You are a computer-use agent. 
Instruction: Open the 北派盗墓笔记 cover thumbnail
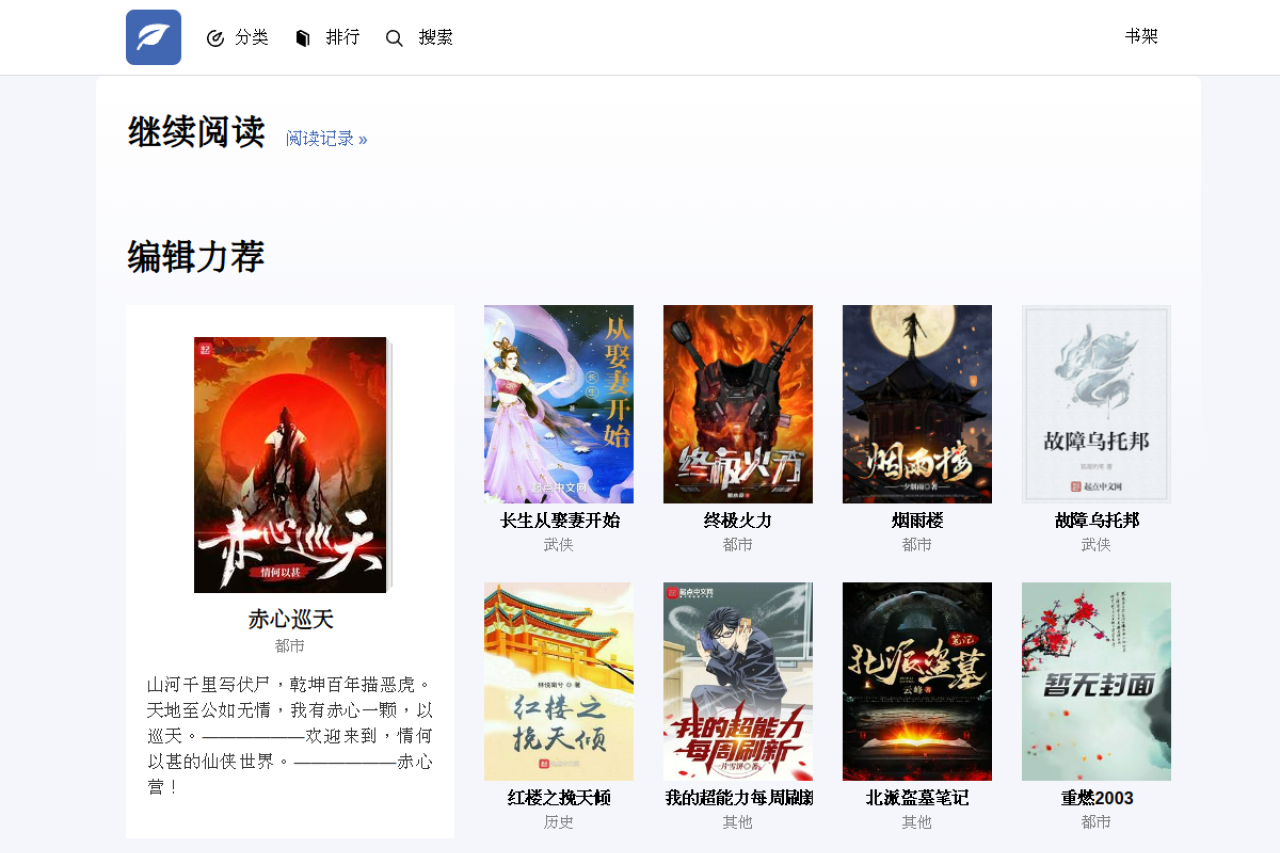click(917, 681)
